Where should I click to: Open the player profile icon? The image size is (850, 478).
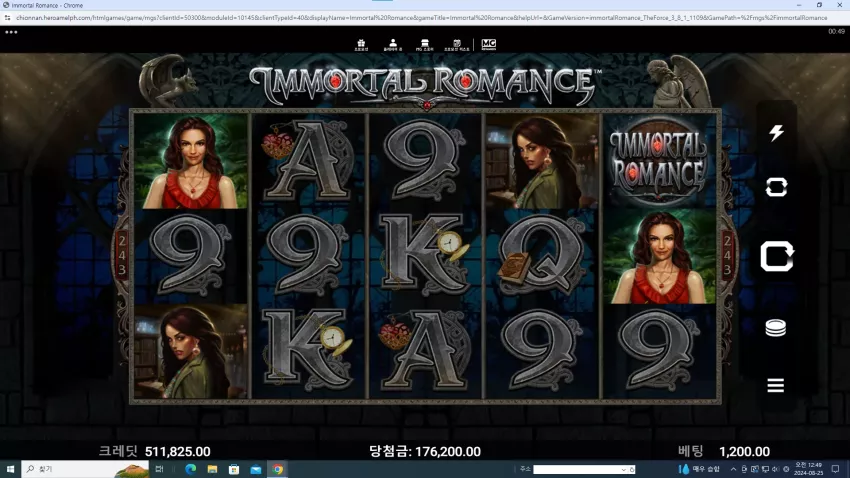[392, 44]
